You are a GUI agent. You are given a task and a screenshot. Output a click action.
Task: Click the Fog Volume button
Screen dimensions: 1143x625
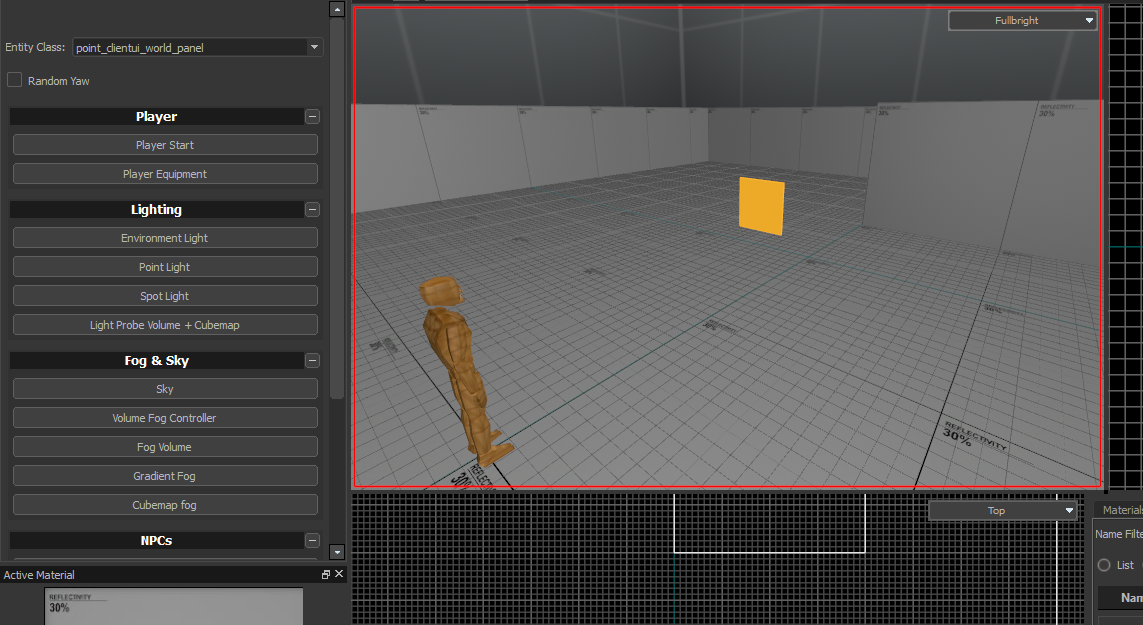tap(165, 447)
